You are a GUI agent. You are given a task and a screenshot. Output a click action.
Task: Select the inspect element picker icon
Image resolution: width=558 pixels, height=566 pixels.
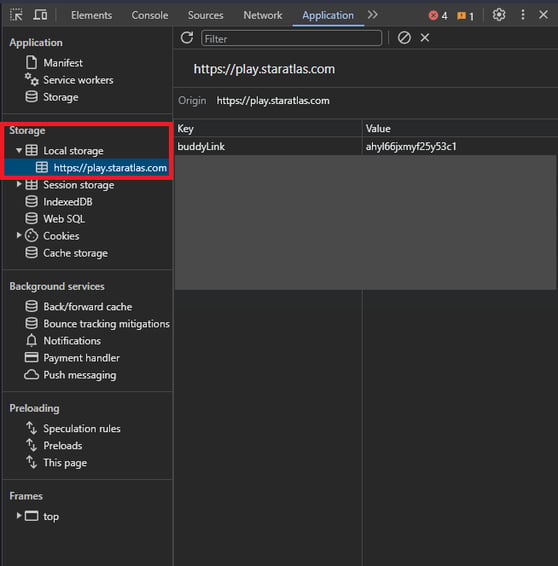16,15
